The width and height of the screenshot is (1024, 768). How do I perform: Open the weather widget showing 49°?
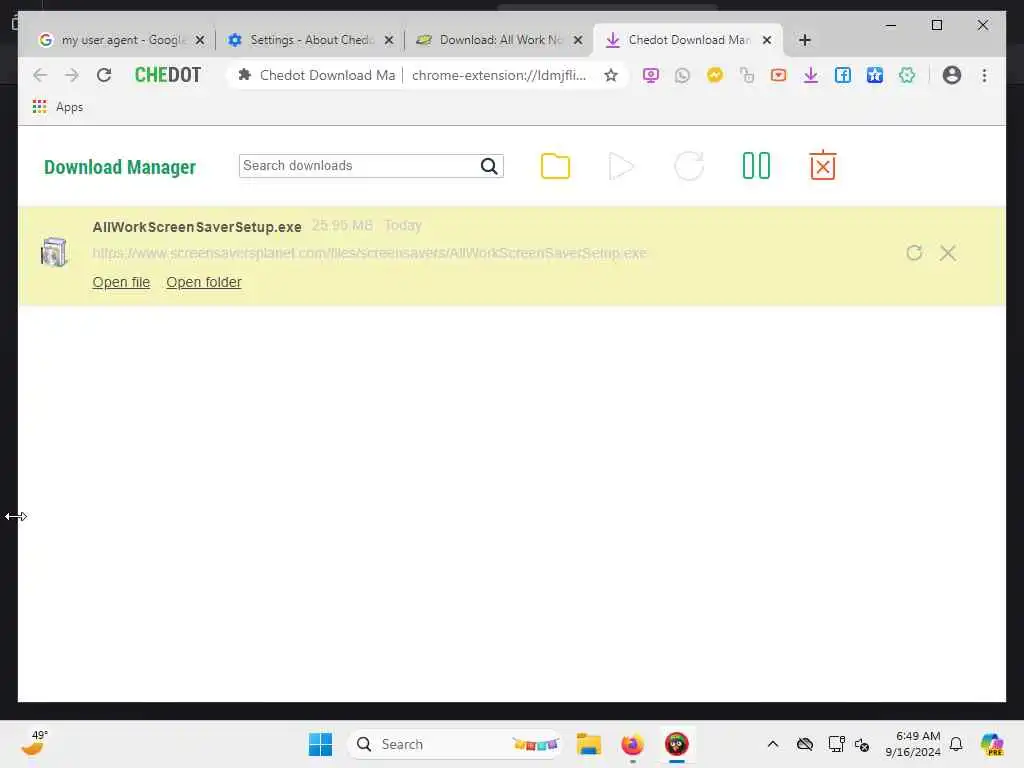pyautogui.click(x=34, y=743)
